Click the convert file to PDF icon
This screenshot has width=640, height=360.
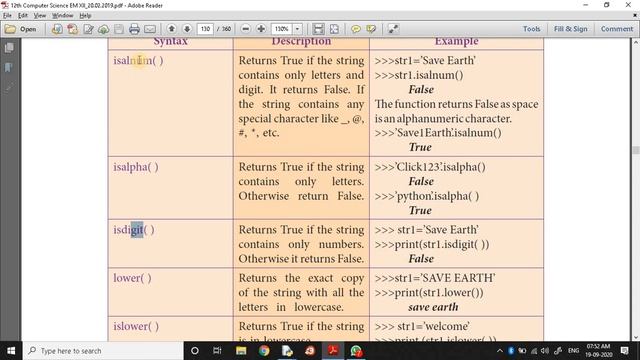coord(72,29)
